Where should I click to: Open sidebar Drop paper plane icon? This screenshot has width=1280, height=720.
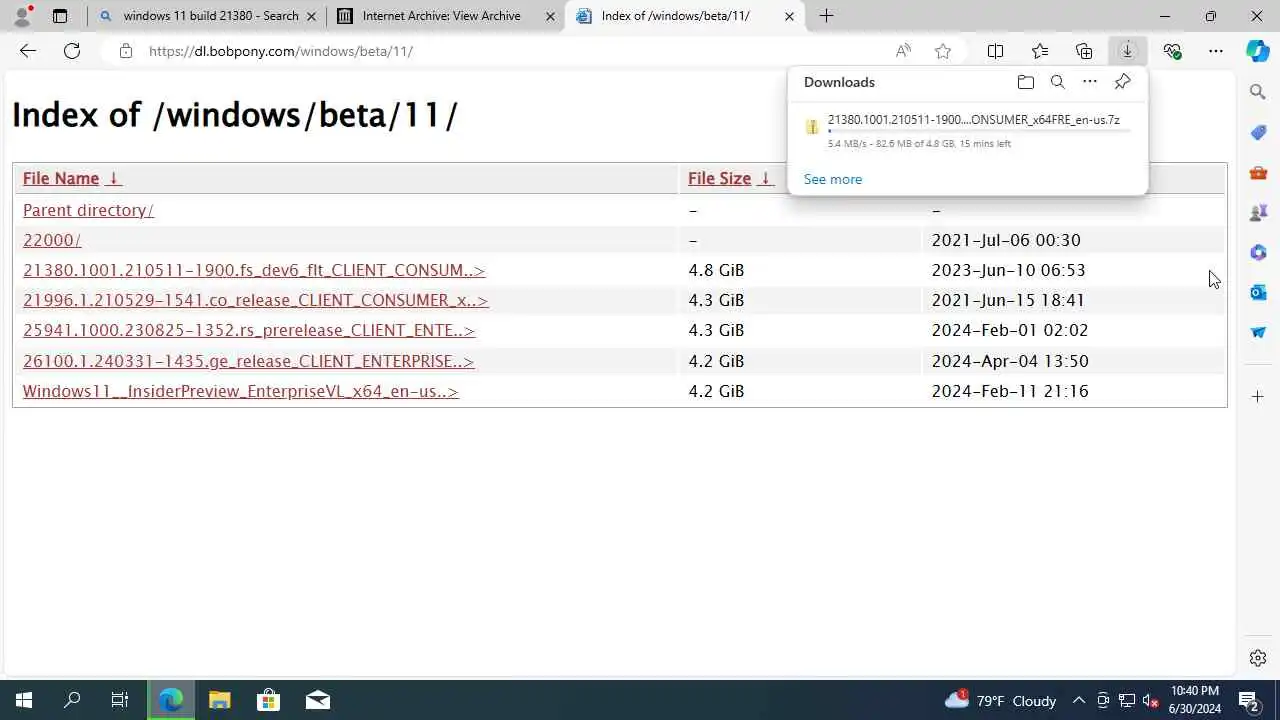[1258, 332]
